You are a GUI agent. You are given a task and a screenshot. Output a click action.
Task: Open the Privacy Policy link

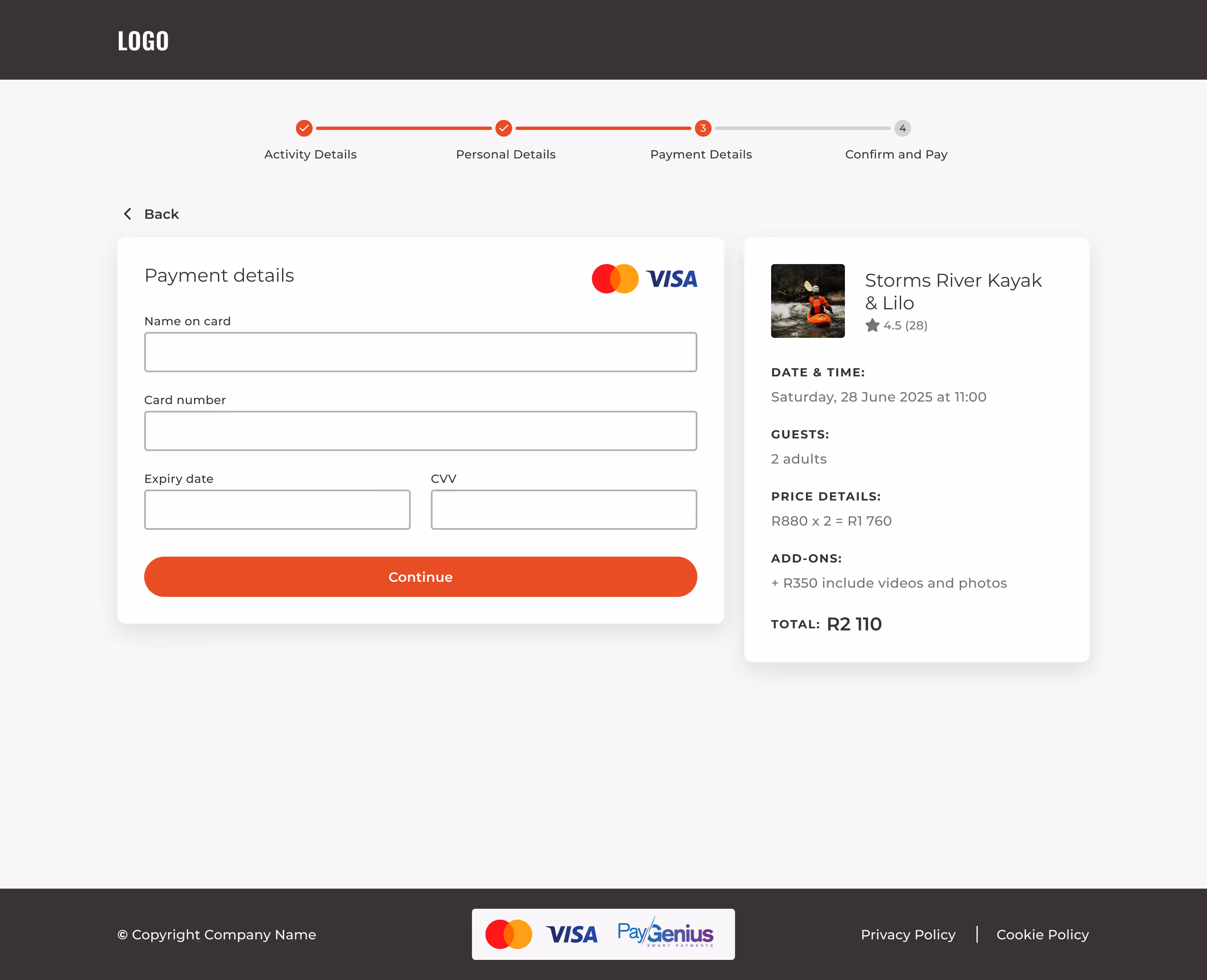908,934
